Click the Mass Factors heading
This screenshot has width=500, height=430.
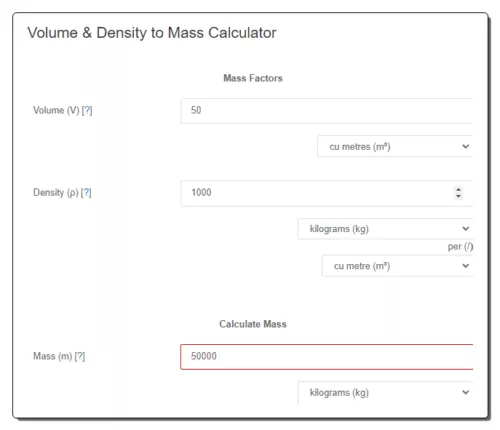coord(253,78)
